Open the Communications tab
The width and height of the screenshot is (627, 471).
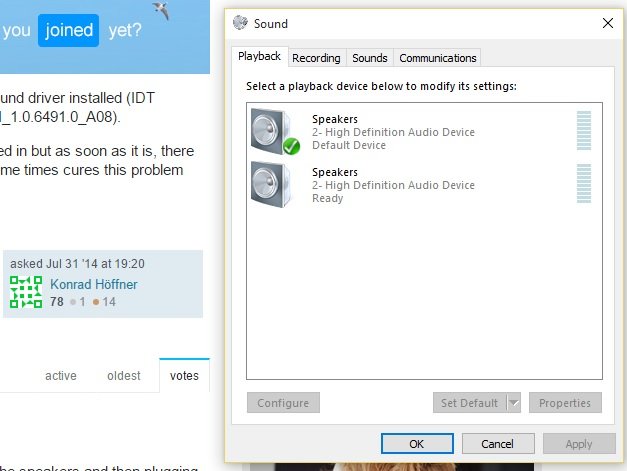[438, 58]
